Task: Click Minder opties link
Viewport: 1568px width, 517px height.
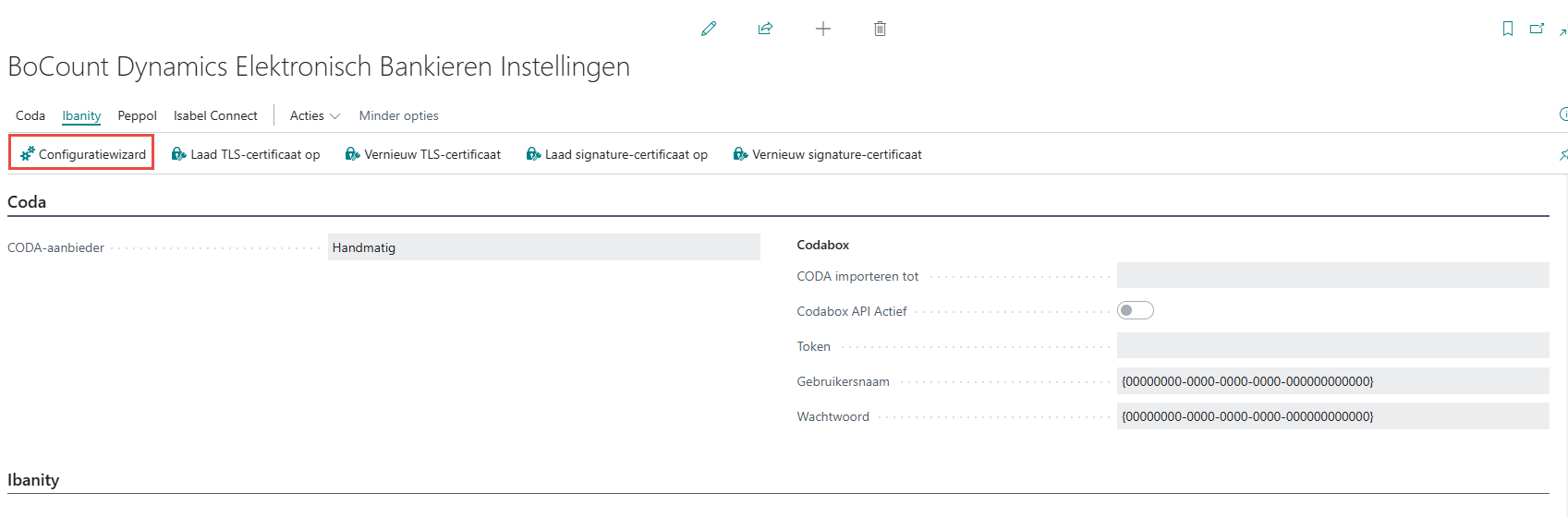Action: (398, 115)
